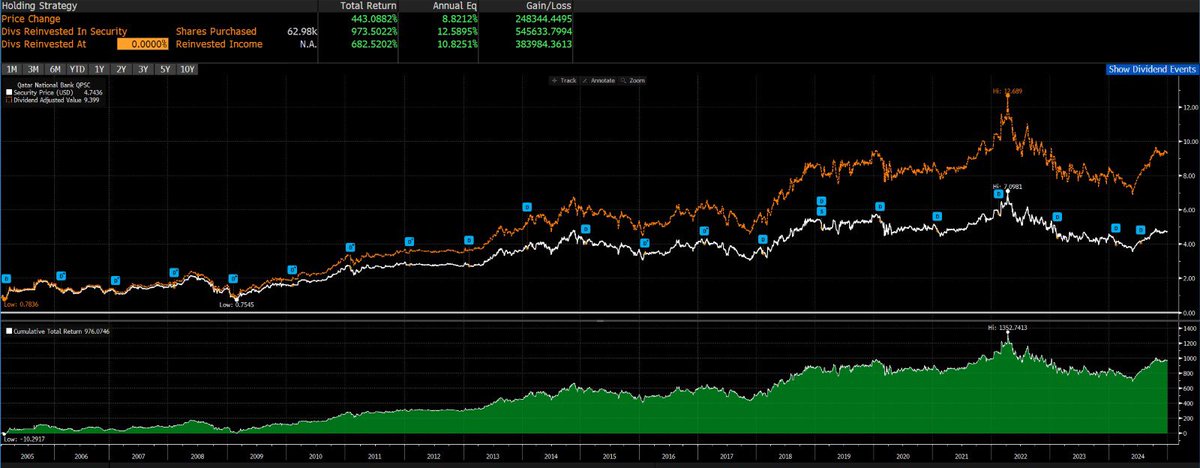Select the 3M time range tab
Screen dimensions: 1200x468
click(33, 69)
